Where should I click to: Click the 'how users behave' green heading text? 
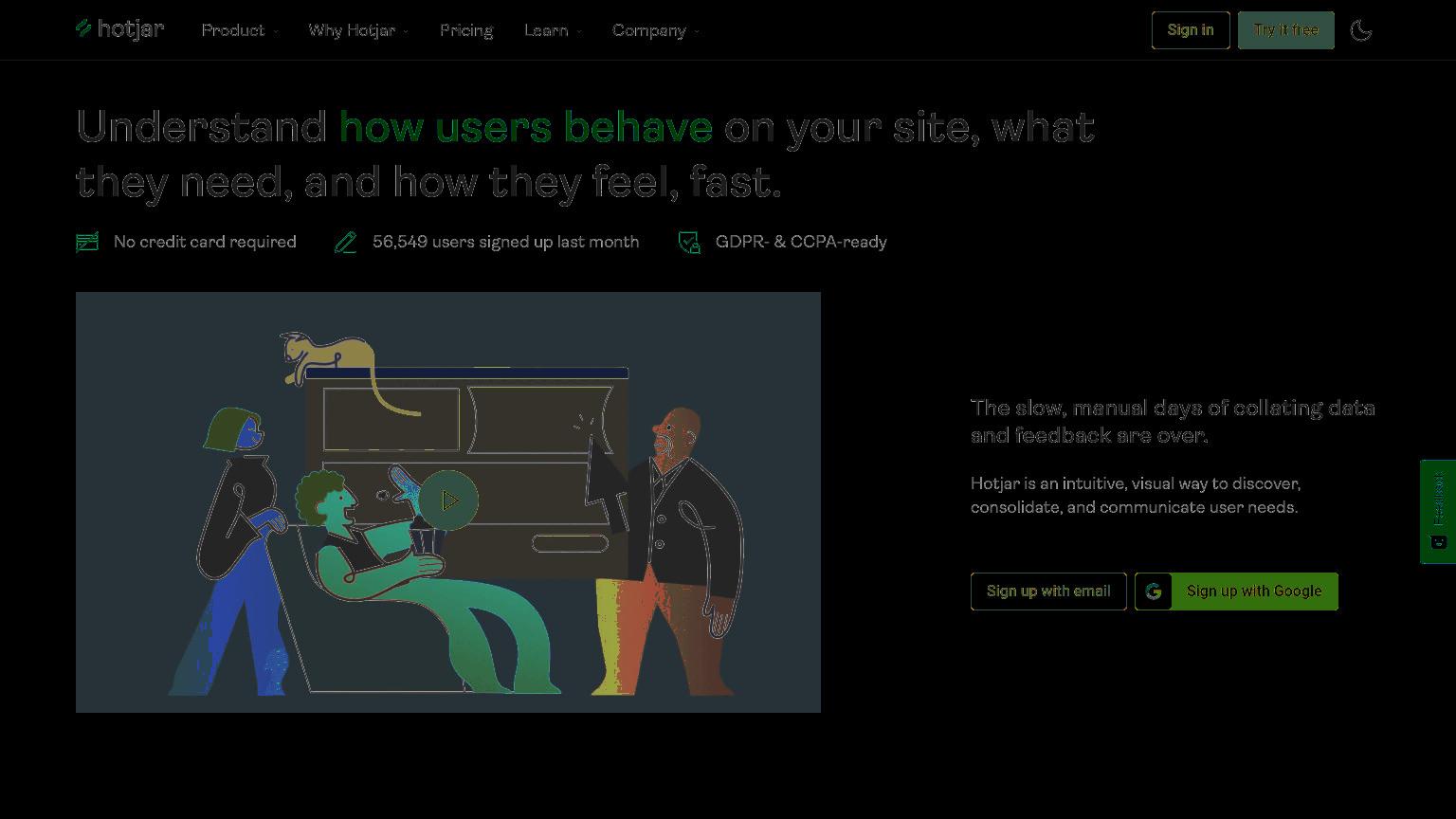coord(526,127)
